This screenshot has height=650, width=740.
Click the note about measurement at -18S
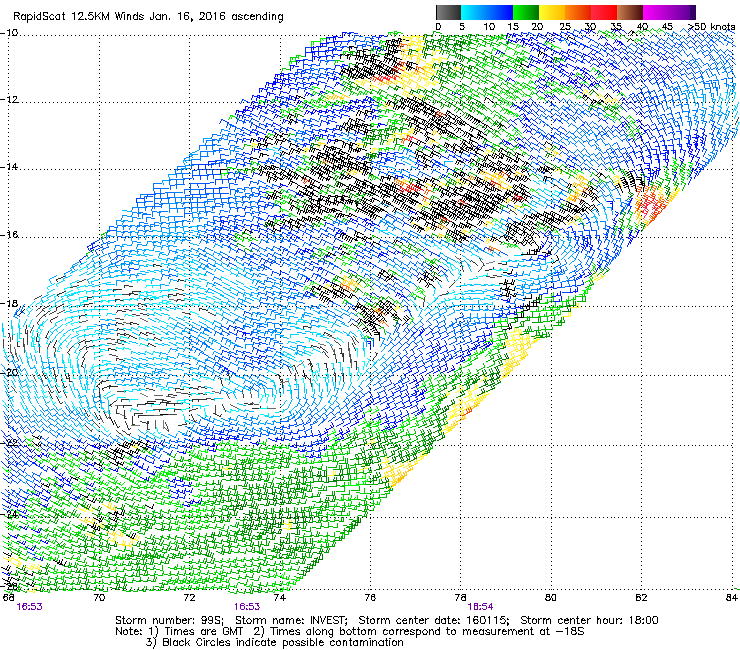[419, 632]
